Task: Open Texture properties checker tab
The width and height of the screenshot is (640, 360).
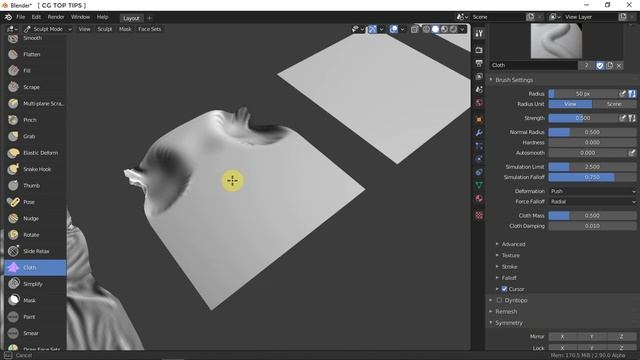Action: (x=479, y=215)
